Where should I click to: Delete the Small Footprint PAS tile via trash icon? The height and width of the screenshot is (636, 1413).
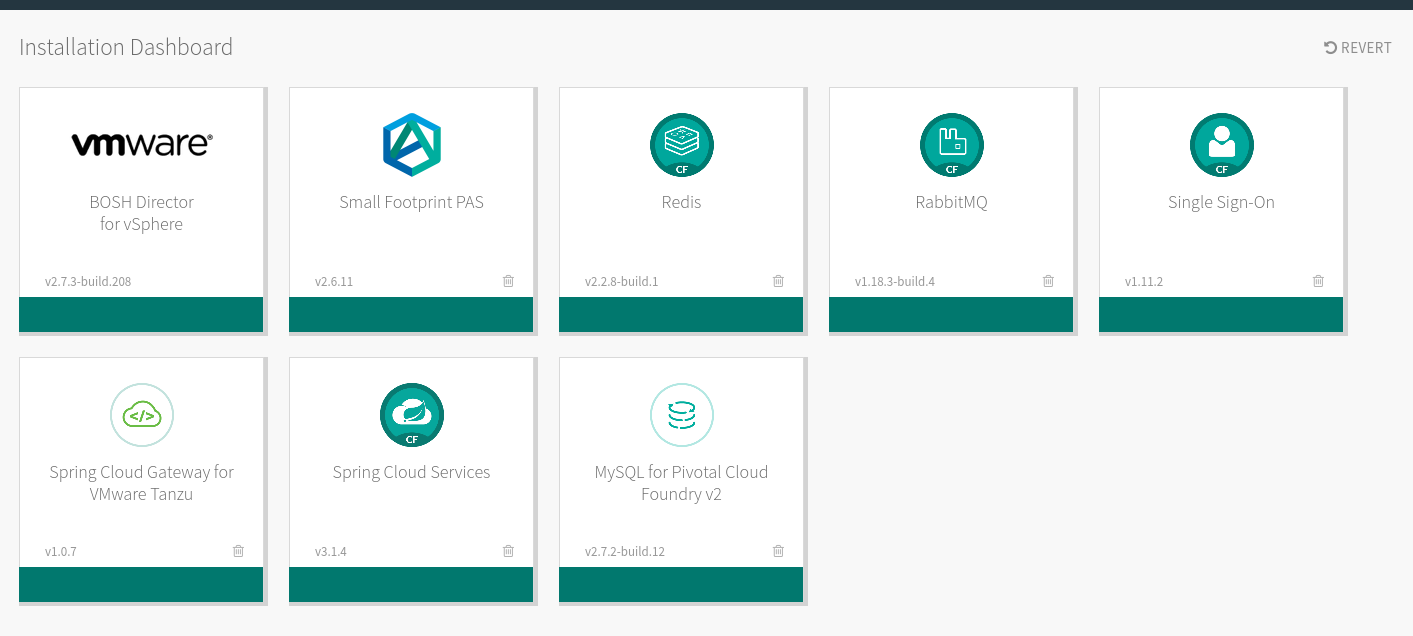click(508, 281)
